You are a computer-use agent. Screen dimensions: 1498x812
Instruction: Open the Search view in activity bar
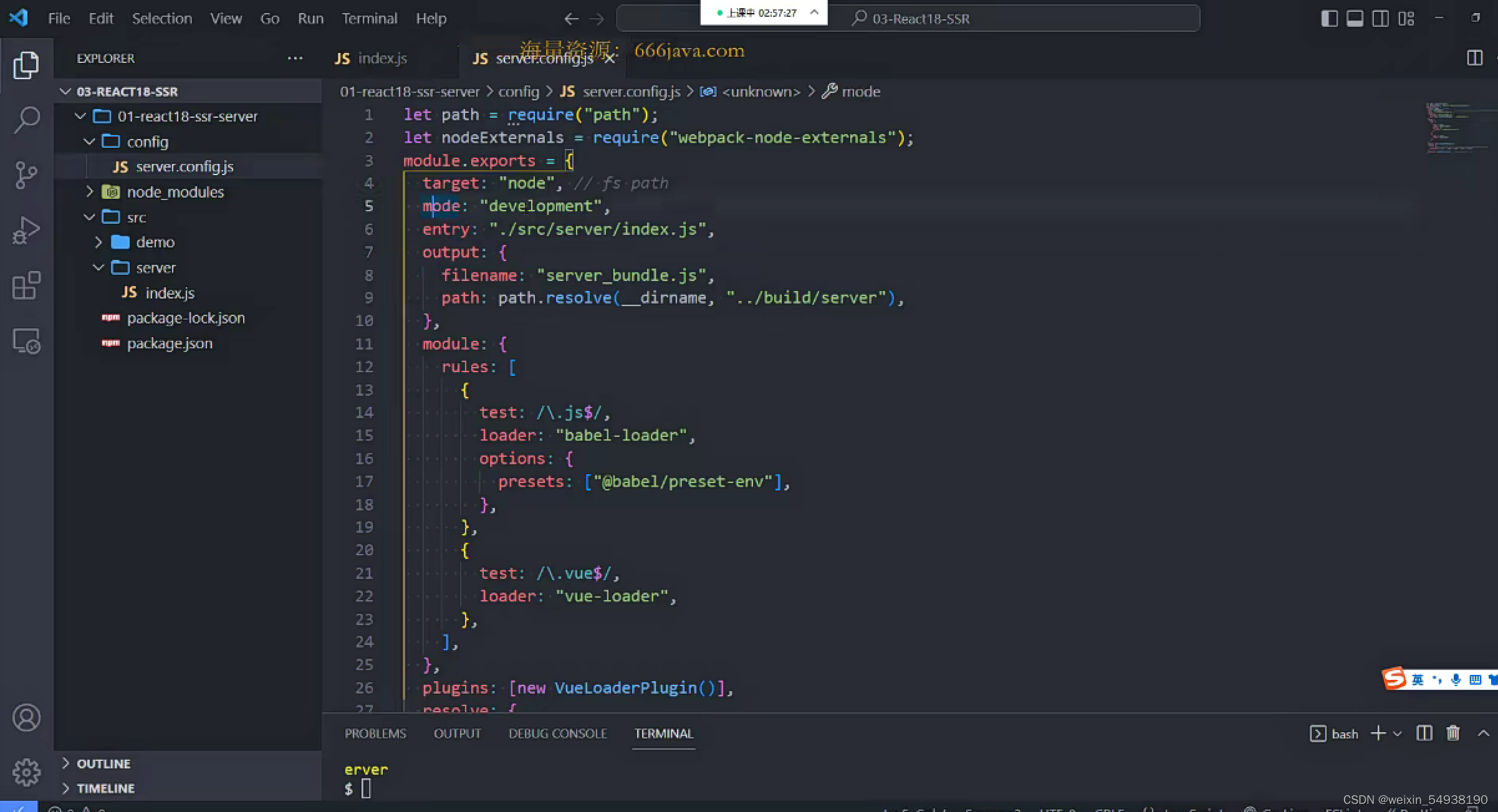pyautogui.click(x=26, y=120)
